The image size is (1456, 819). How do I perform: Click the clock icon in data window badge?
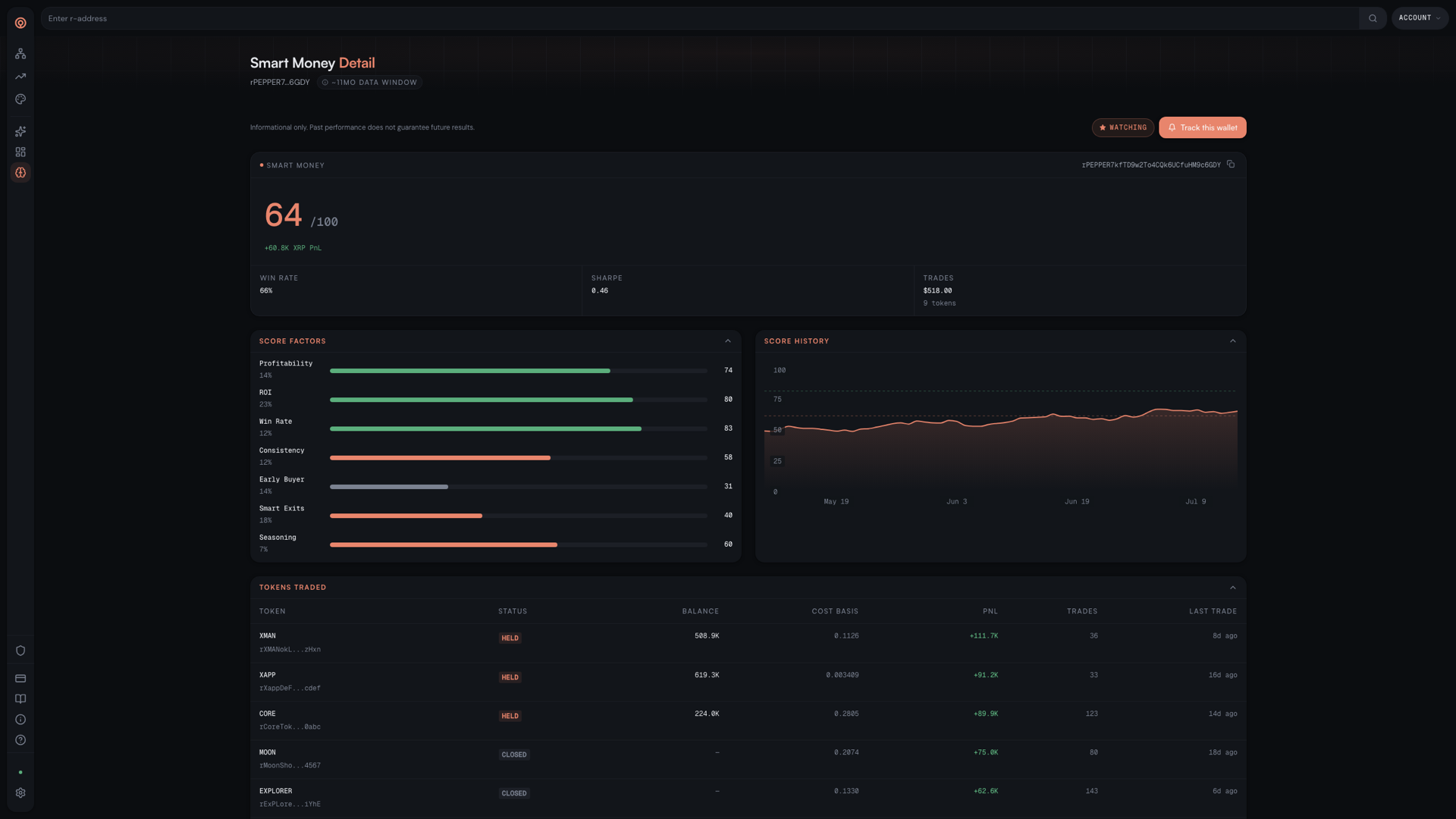click(325, 83)
